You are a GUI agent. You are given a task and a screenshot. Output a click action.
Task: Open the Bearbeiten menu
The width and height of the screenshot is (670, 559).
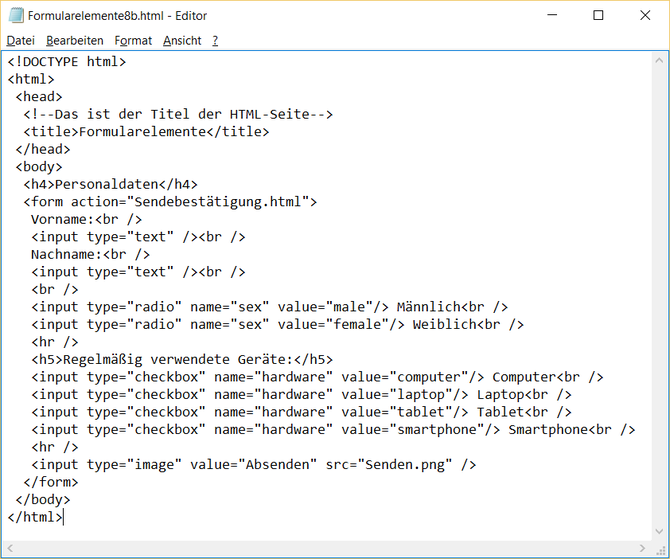[x=75, y=41]
